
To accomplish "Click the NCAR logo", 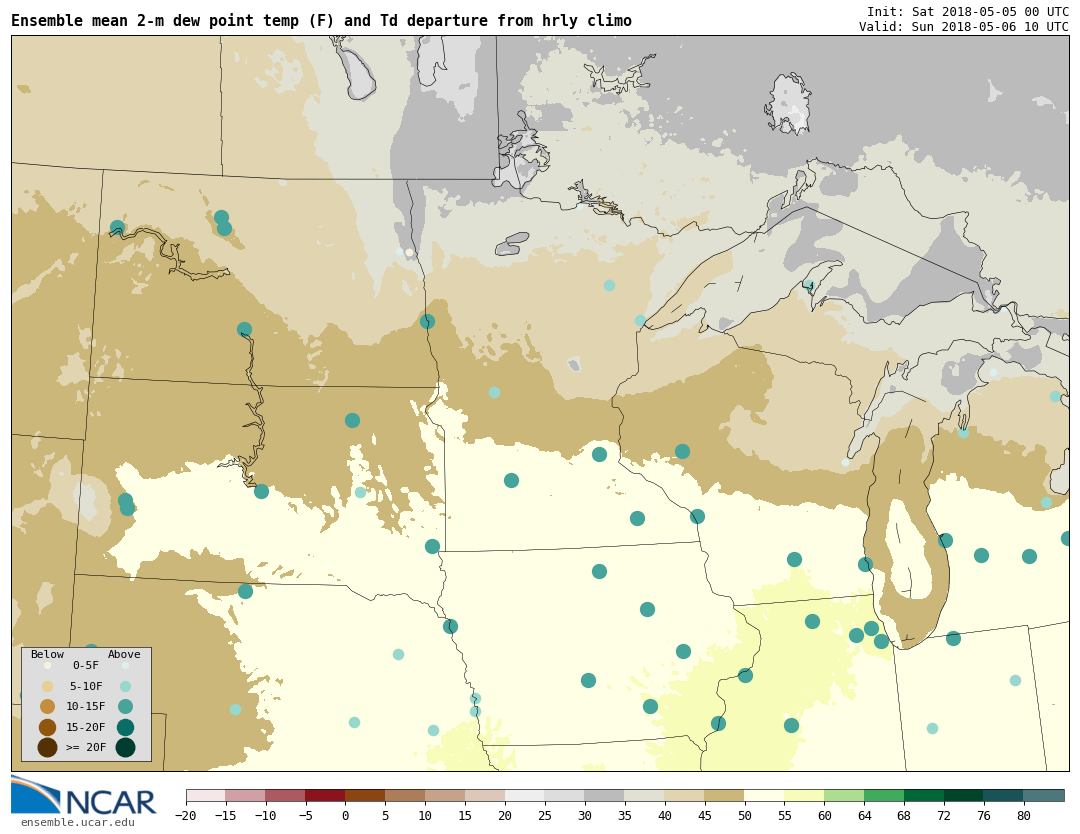I will pos(84,797).
